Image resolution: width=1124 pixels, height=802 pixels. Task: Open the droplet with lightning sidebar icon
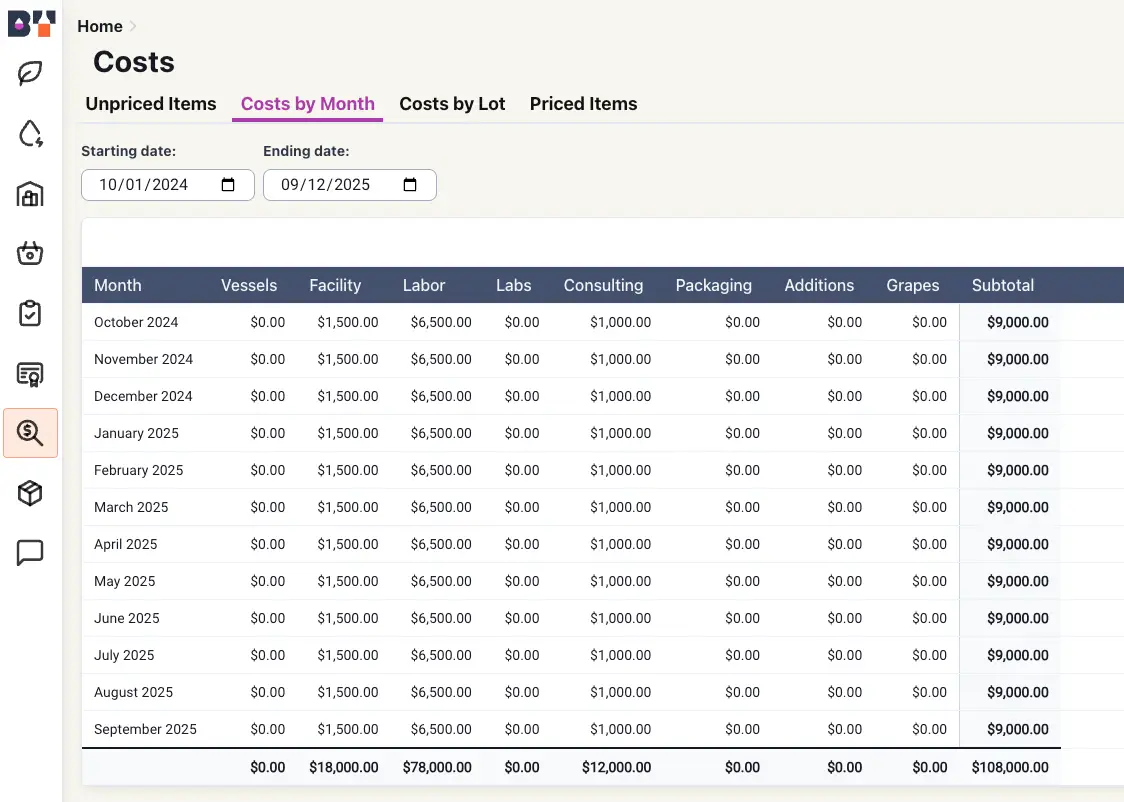tap(31, 134)
